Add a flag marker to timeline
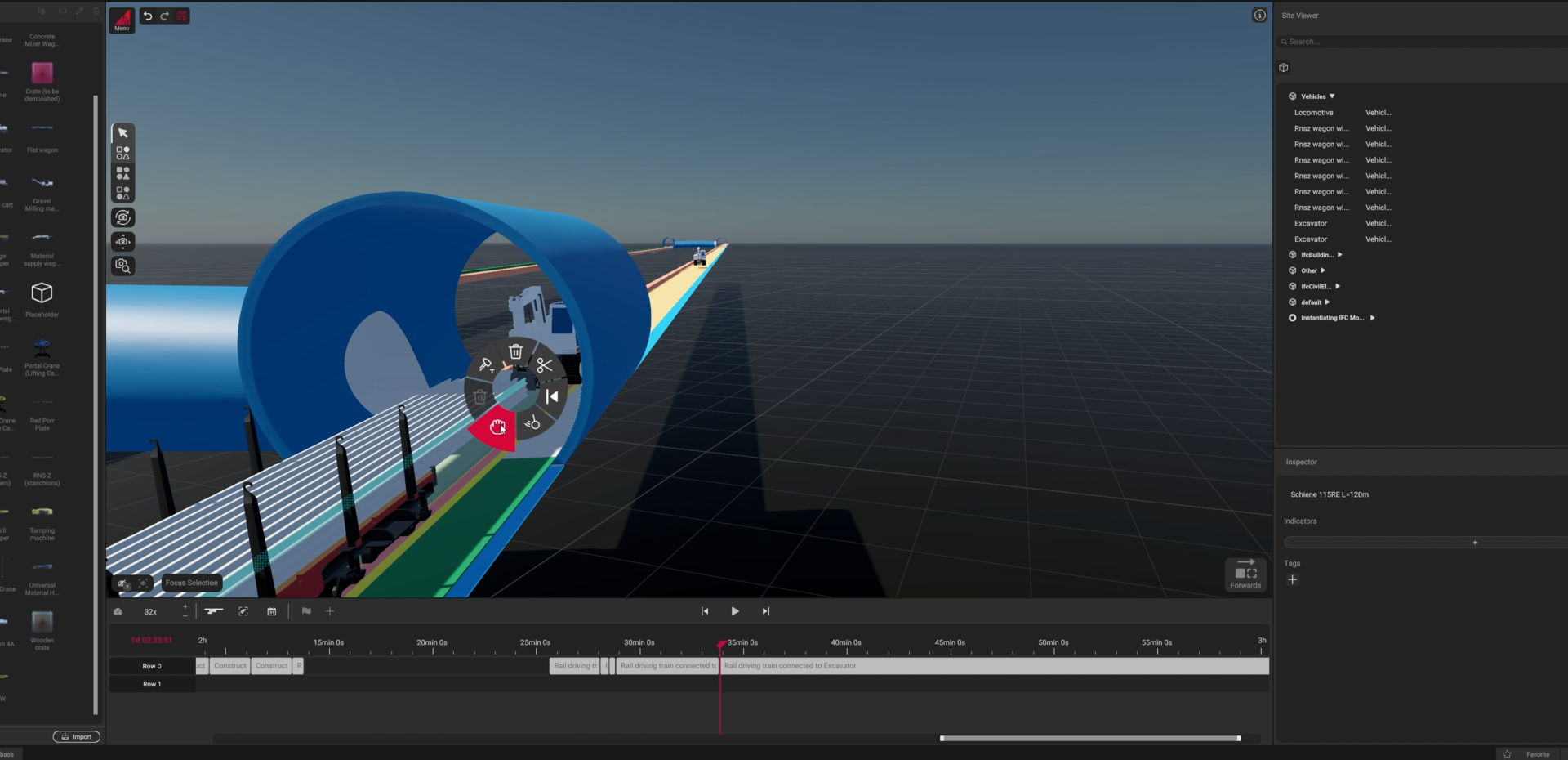This screenshot has height=760, width=1568. 306,611
